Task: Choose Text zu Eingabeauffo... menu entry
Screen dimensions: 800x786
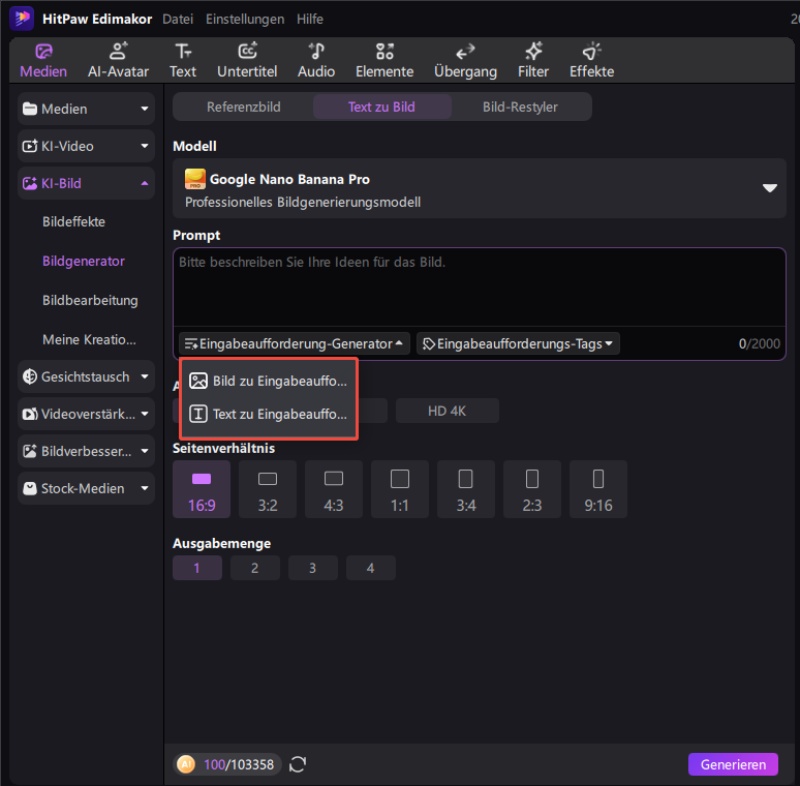Action: (268, 414)
